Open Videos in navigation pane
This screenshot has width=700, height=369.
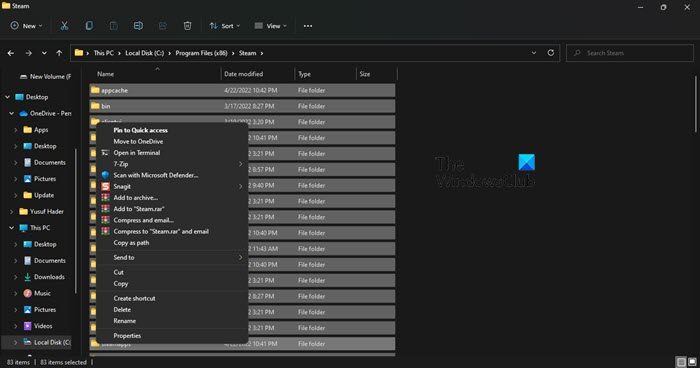tap(43, 326)
